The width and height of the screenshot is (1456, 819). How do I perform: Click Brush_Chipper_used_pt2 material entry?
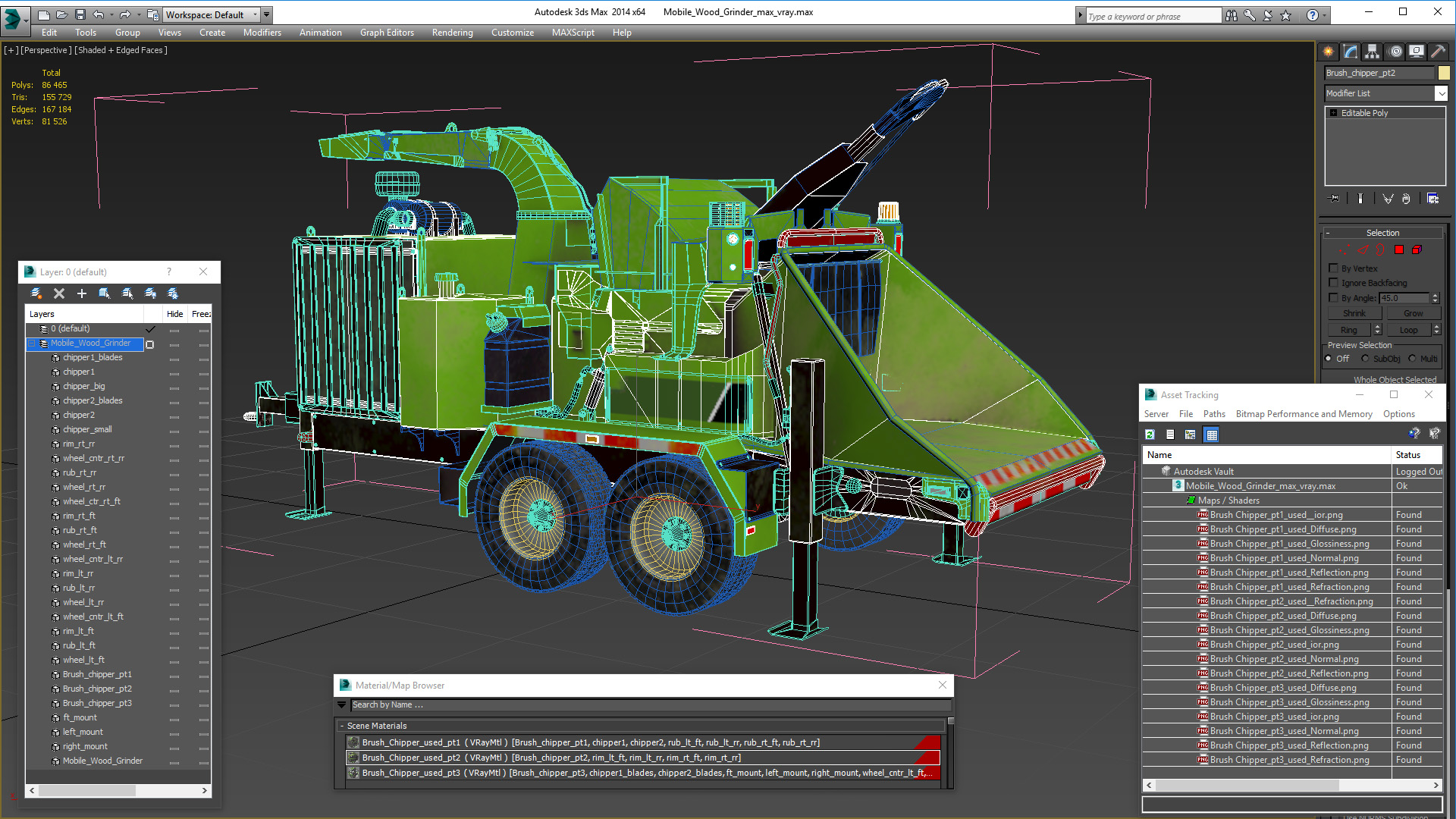(x=642, y=758)
